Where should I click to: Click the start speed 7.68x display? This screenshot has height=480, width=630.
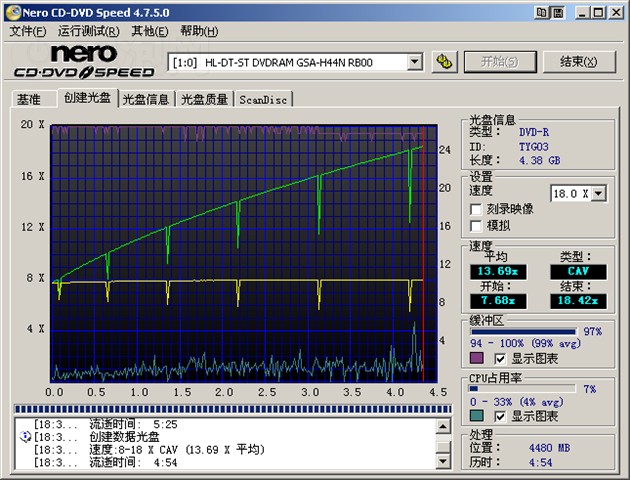coord(498,301)
